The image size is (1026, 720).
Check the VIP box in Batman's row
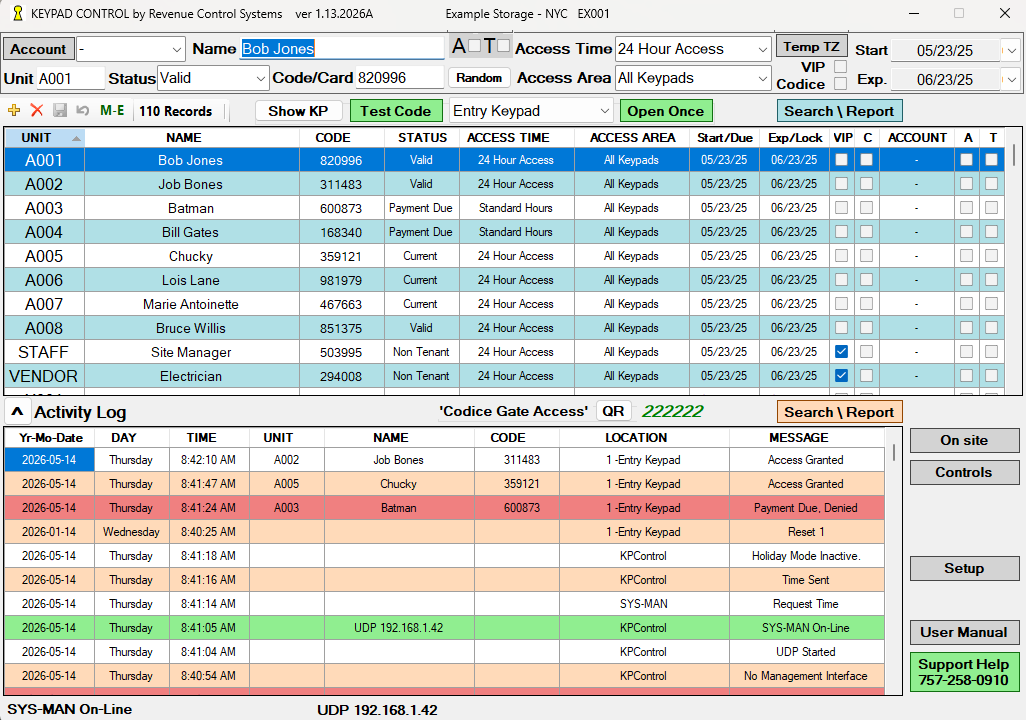click(841, 207)
